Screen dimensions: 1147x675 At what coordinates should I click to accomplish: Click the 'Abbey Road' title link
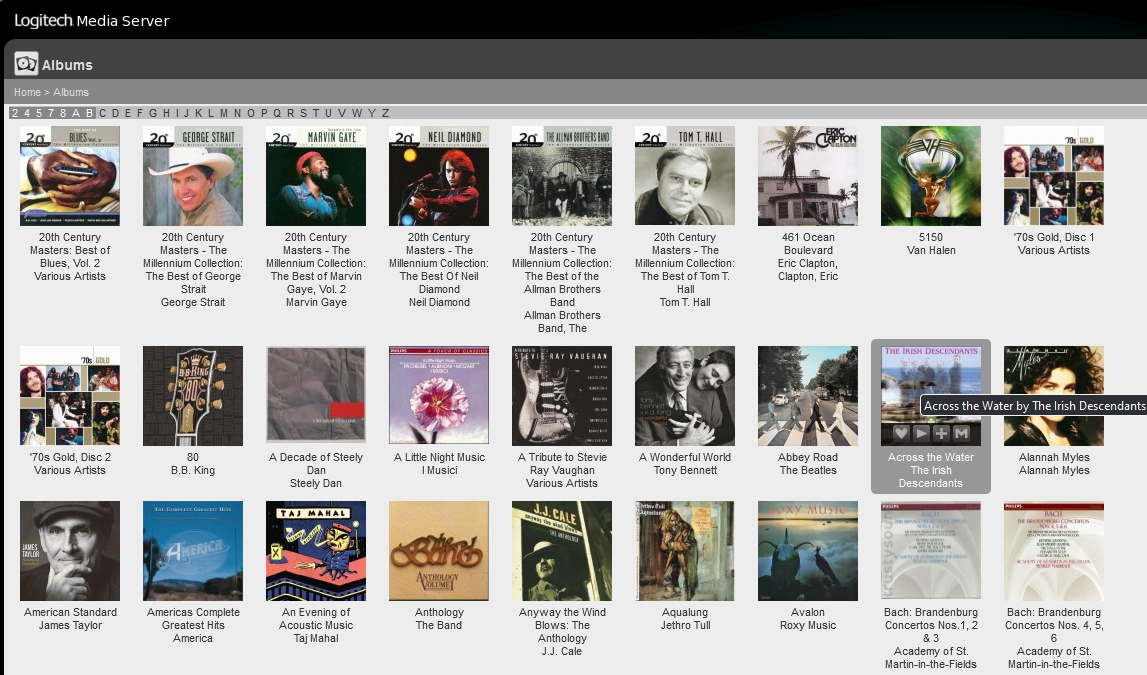tap(808, 457)
